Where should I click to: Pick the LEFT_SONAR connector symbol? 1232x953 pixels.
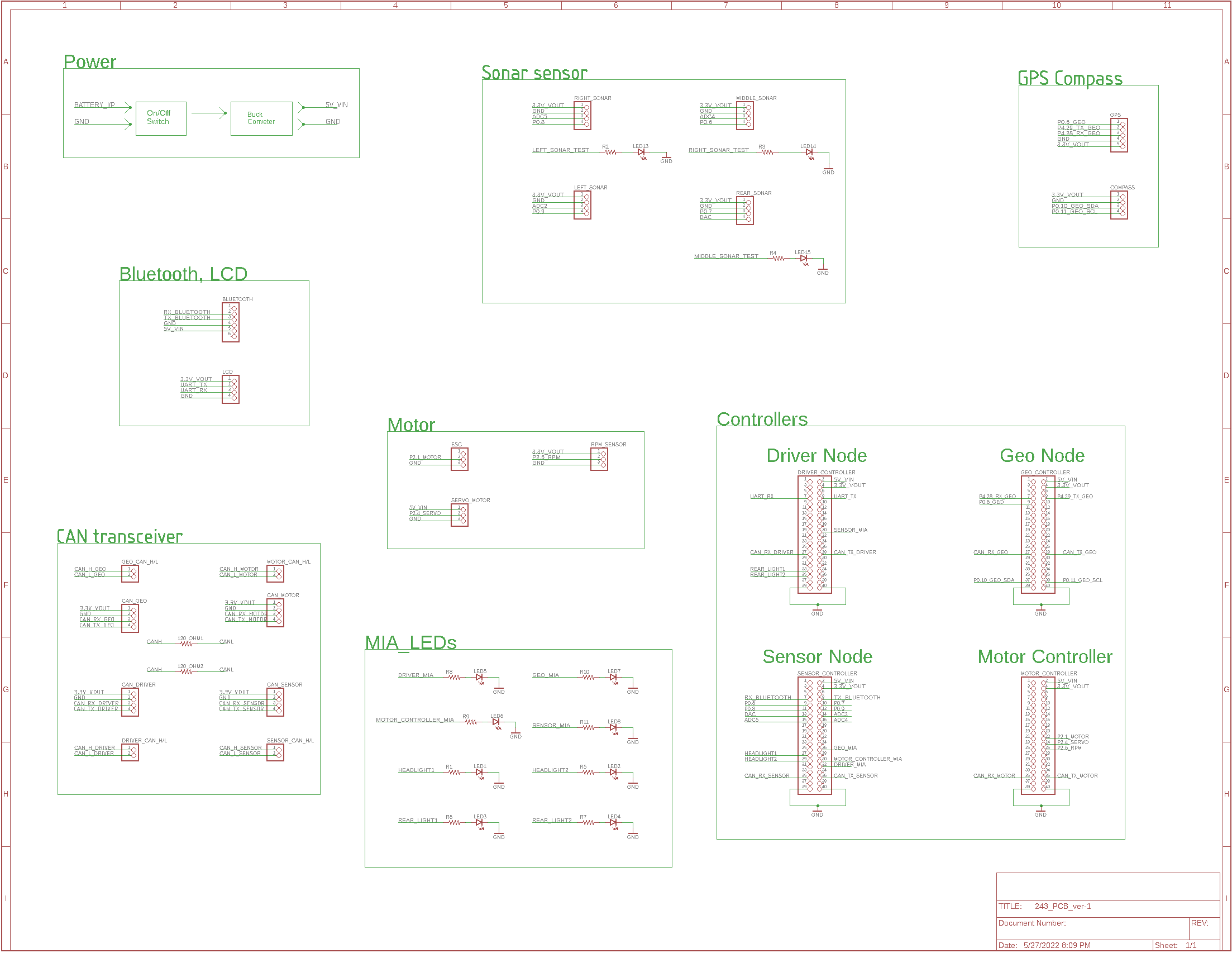click(x=582, y=205)
